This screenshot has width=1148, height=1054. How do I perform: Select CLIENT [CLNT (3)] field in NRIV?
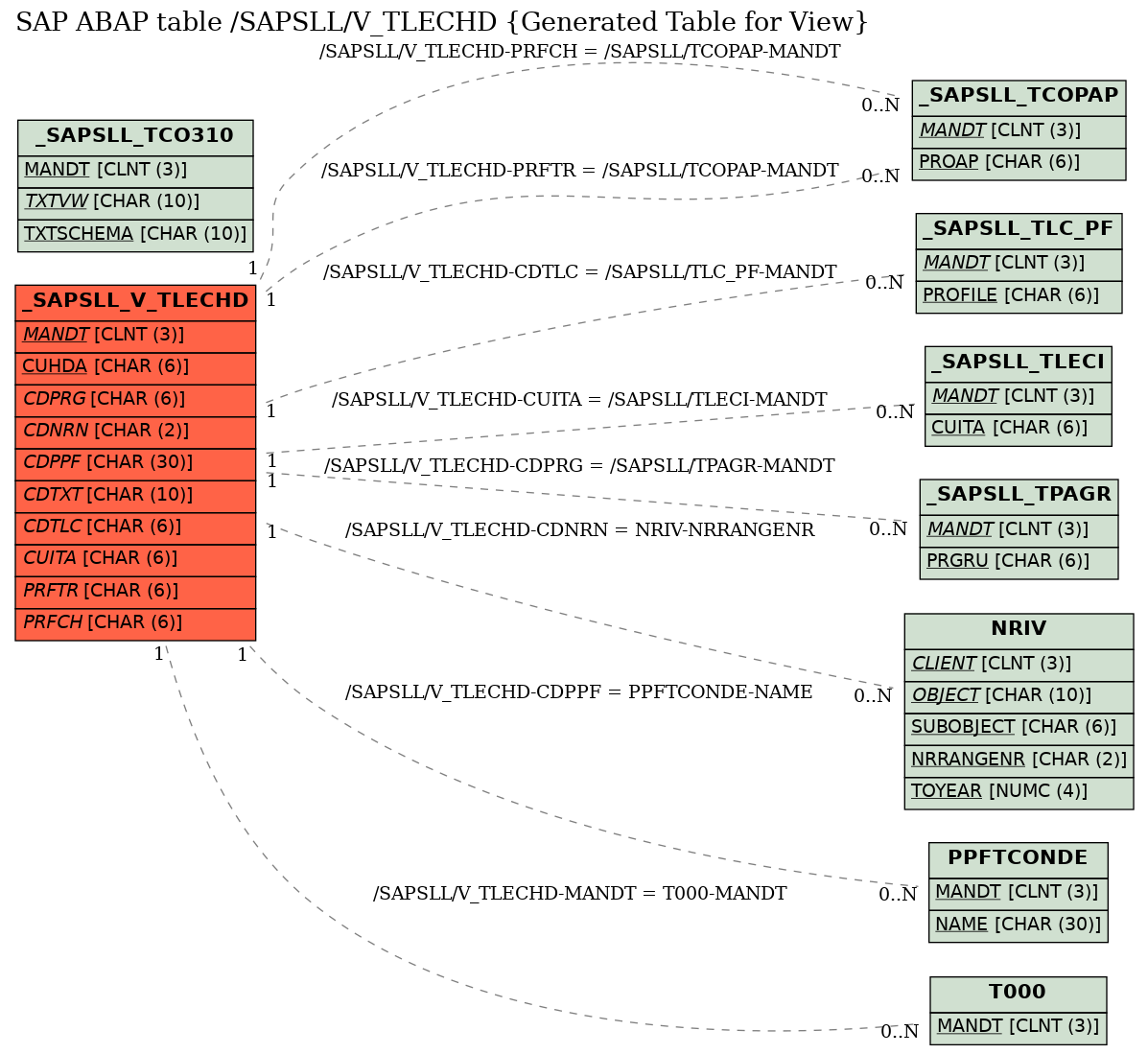coord(1019,665)
